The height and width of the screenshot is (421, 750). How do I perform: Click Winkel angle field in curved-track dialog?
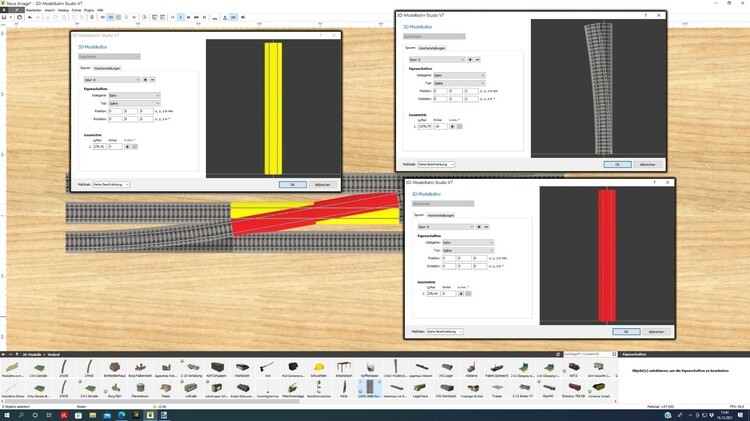(440, 126)
